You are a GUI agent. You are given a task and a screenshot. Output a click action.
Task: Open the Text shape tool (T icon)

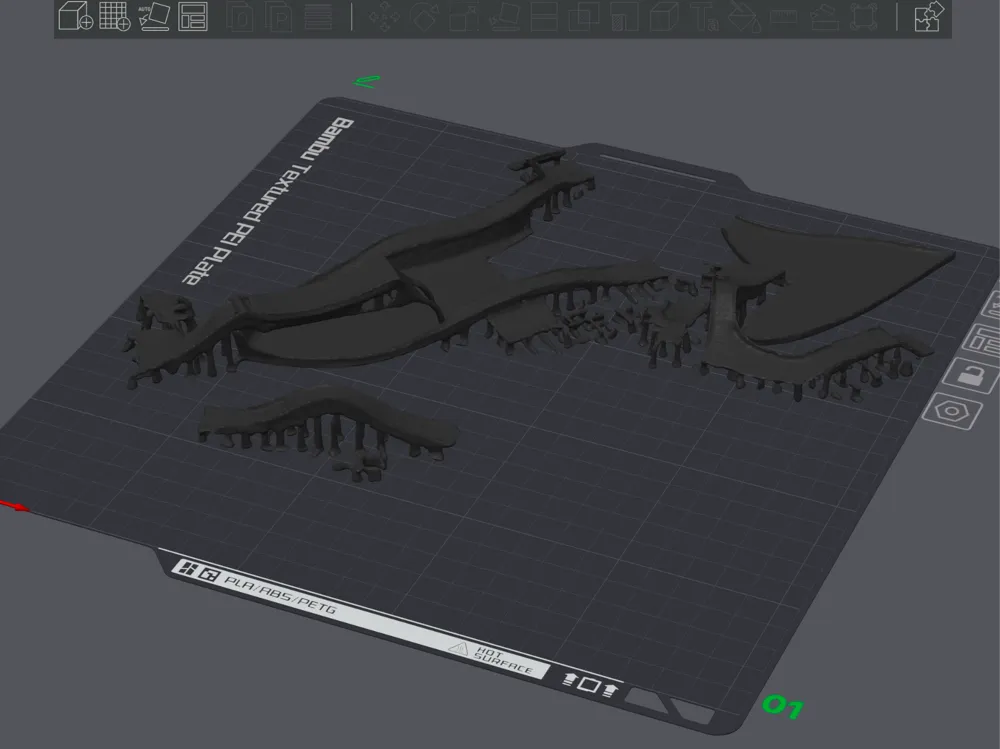coord(705,16)
